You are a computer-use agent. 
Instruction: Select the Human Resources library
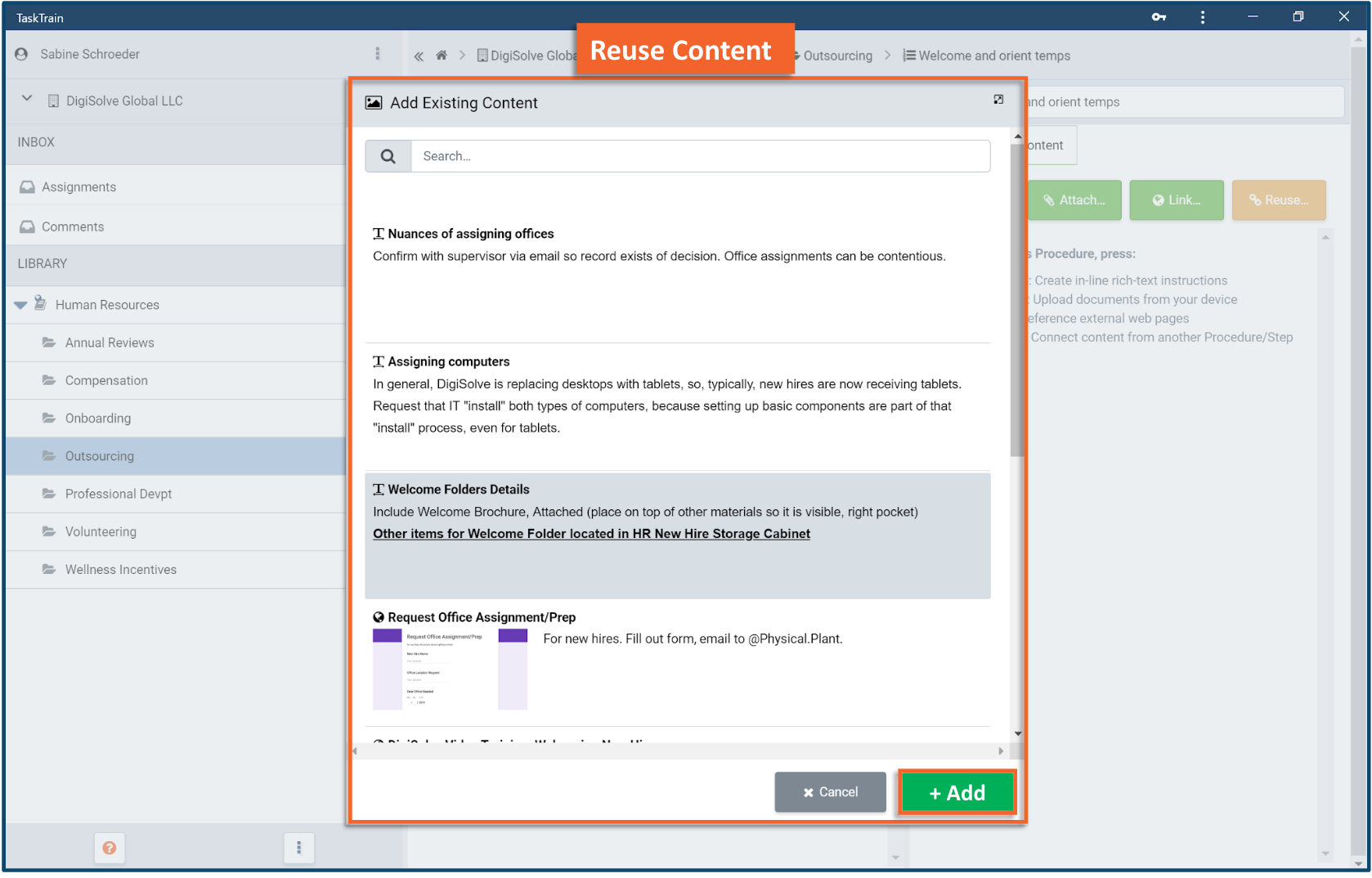(107, 305)
